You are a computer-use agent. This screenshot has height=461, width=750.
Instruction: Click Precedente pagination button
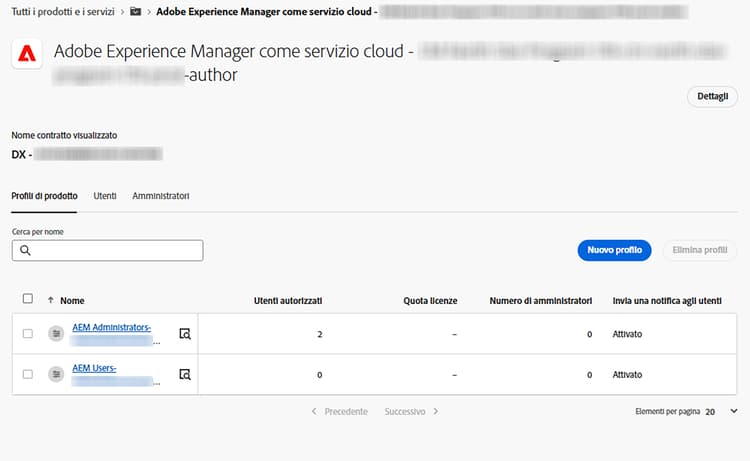[x=340, y=411]
